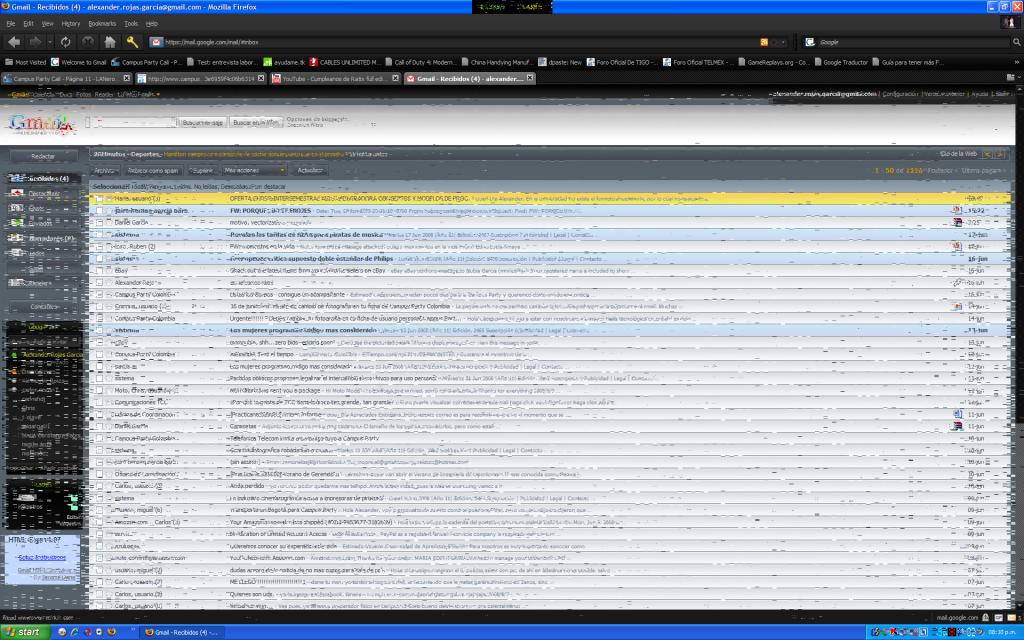Viewport: 1024px width, 640px height.
Task: Click the Google search engine icon
Action: (810, 42)
